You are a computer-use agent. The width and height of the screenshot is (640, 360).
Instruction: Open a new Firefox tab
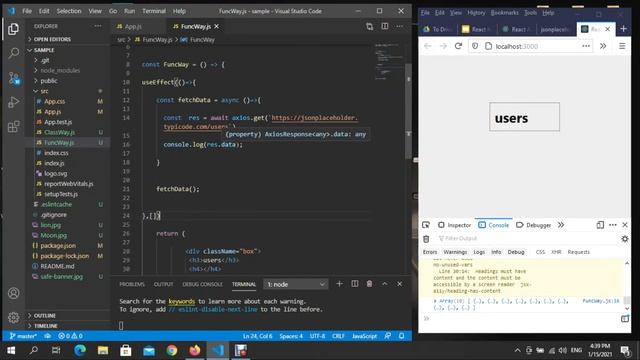[623, 29]
